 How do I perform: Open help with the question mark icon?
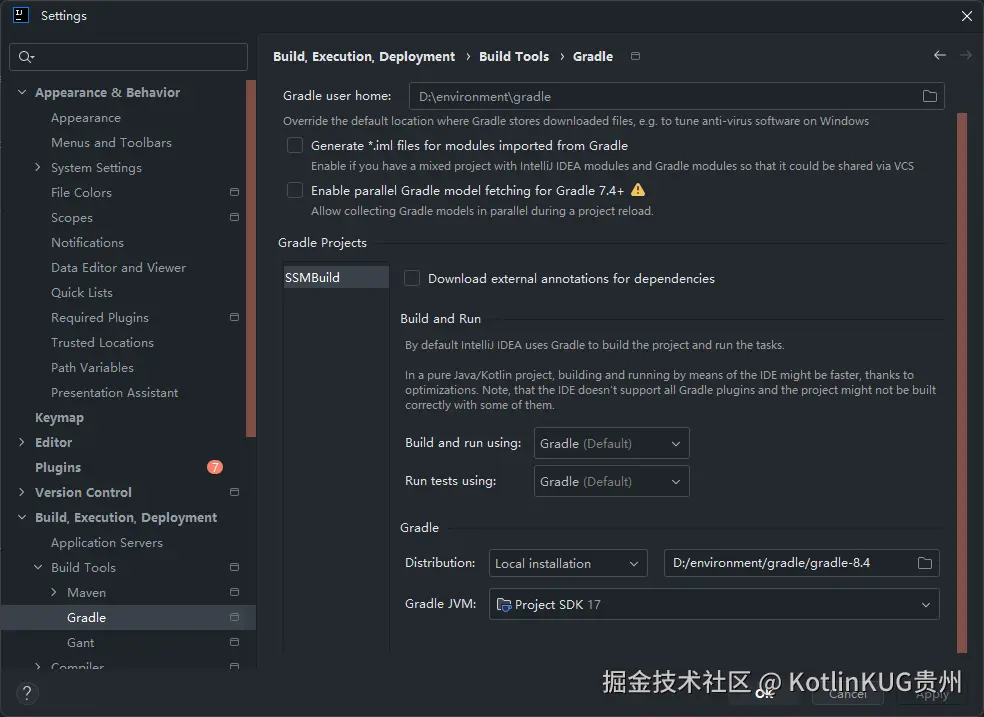pos(26,693)
